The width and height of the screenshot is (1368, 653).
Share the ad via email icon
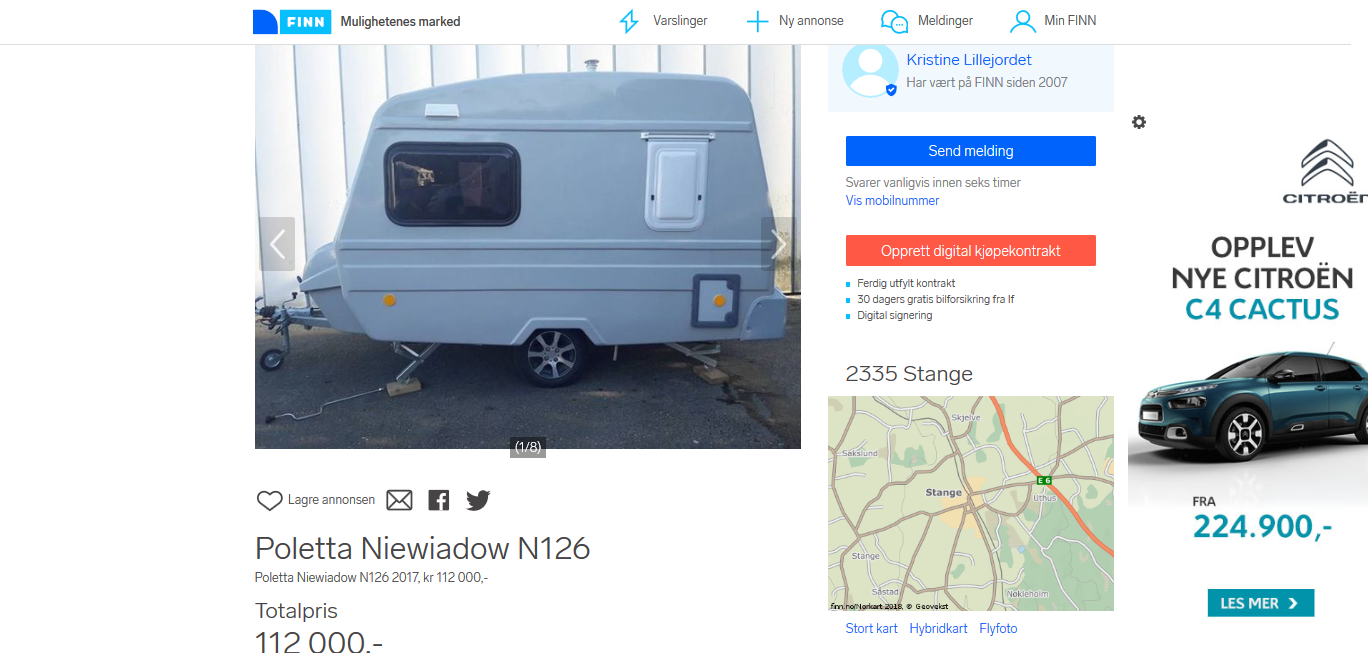pos(399,500)
